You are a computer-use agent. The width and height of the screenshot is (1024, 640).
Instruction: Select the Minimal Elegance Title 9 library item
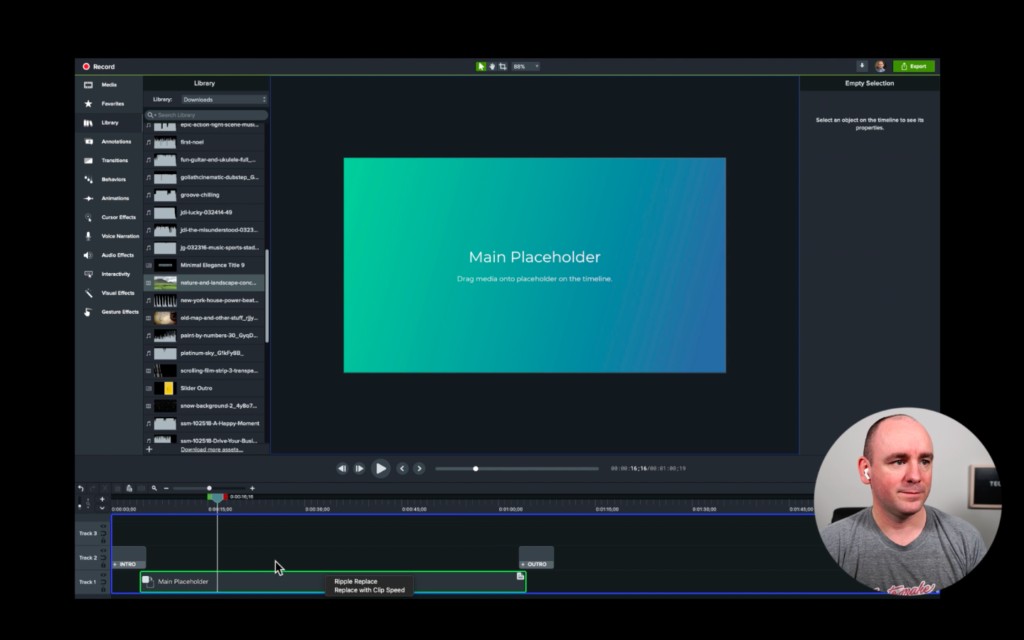point(207,265)
